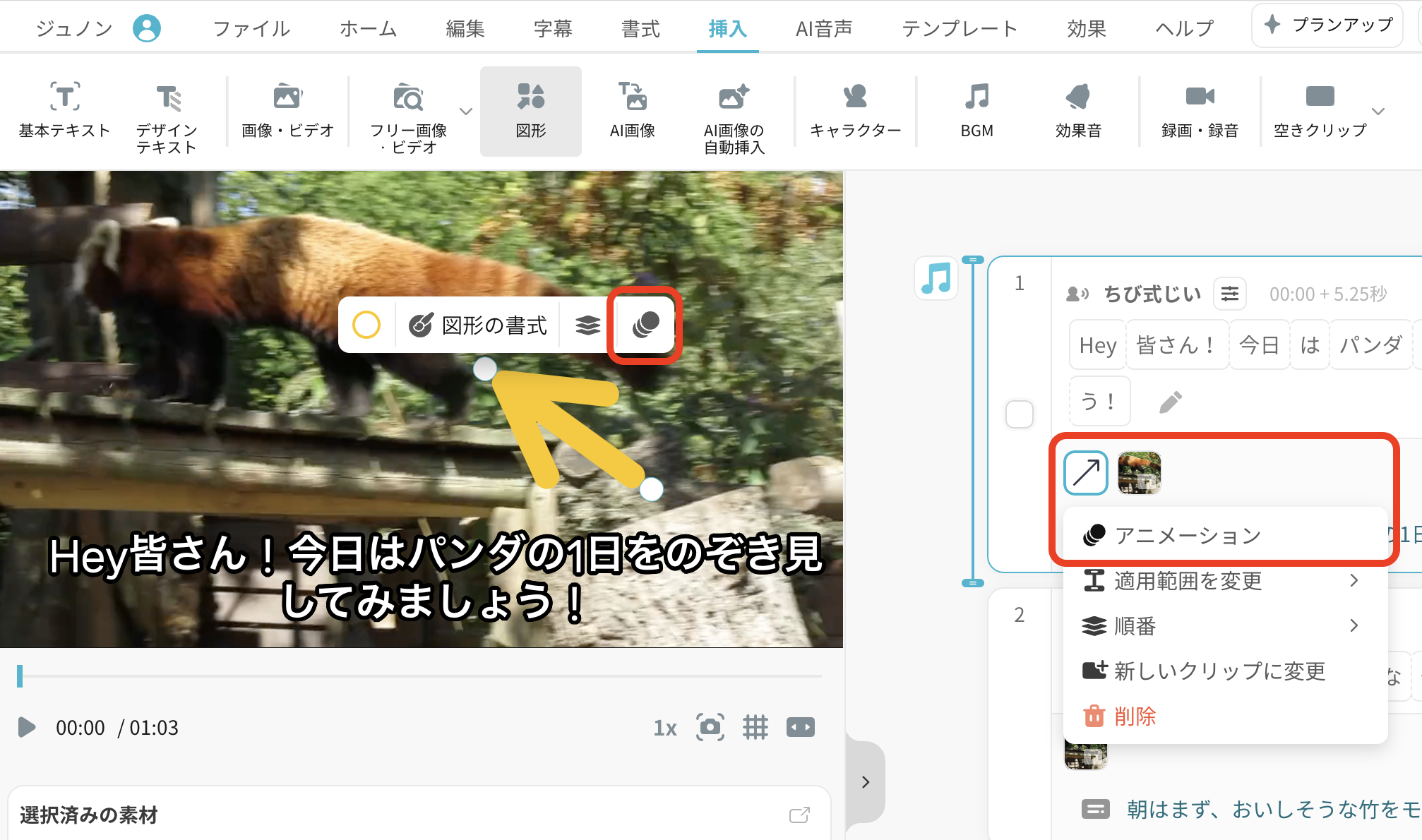
Task: Select the arrow shape thumbnail
Action: pos(1086,473)
